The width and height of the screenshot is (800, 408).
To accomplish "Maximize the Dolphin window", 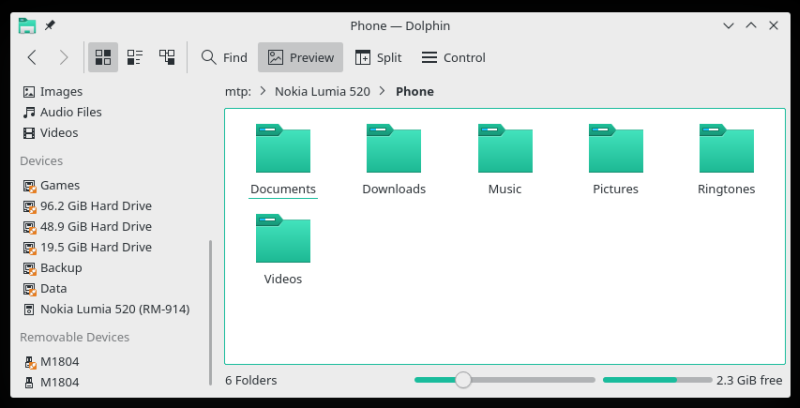I will click(x=751, y=26).
